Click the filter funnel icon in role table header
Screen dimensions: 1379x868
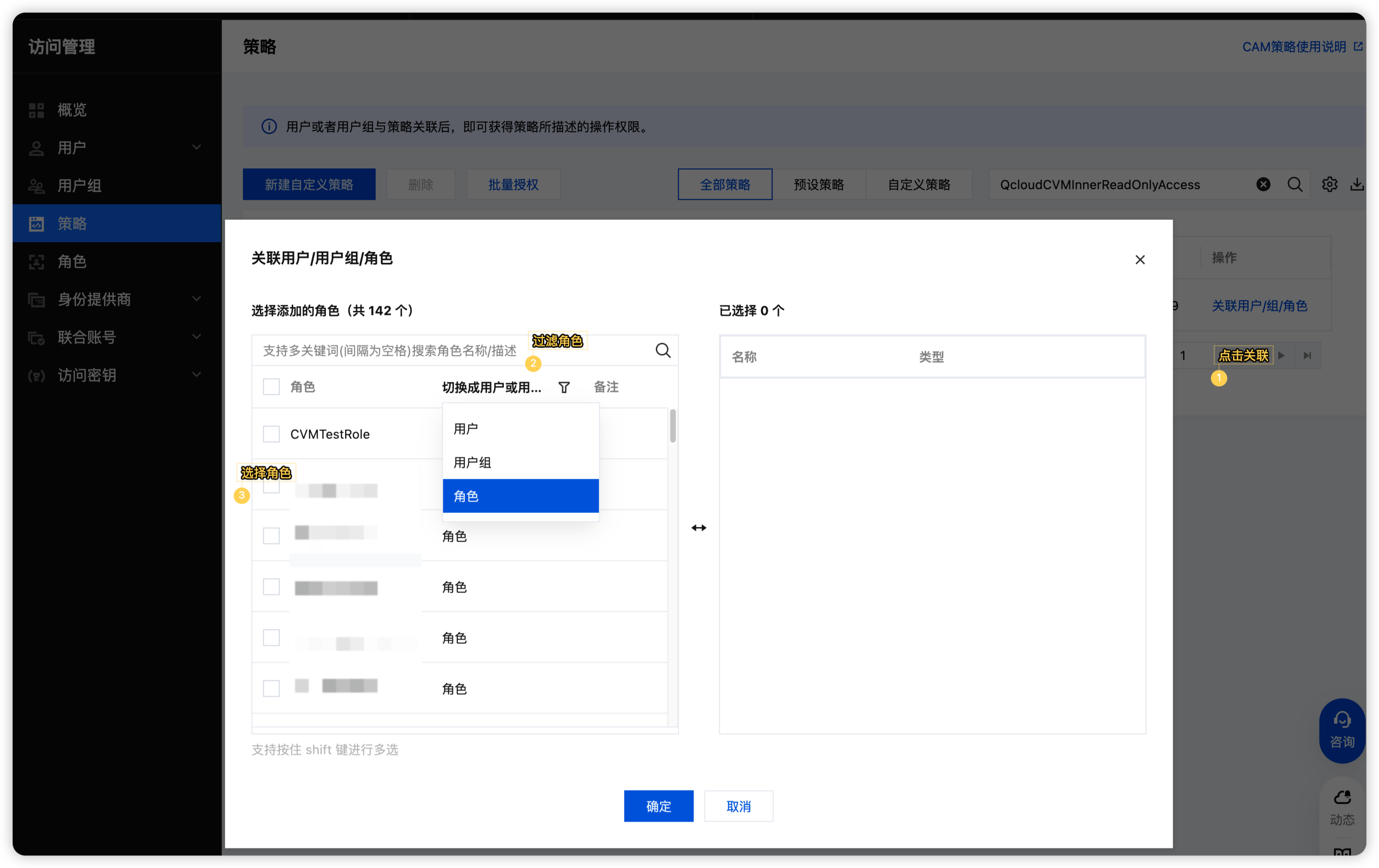(564, 388)
